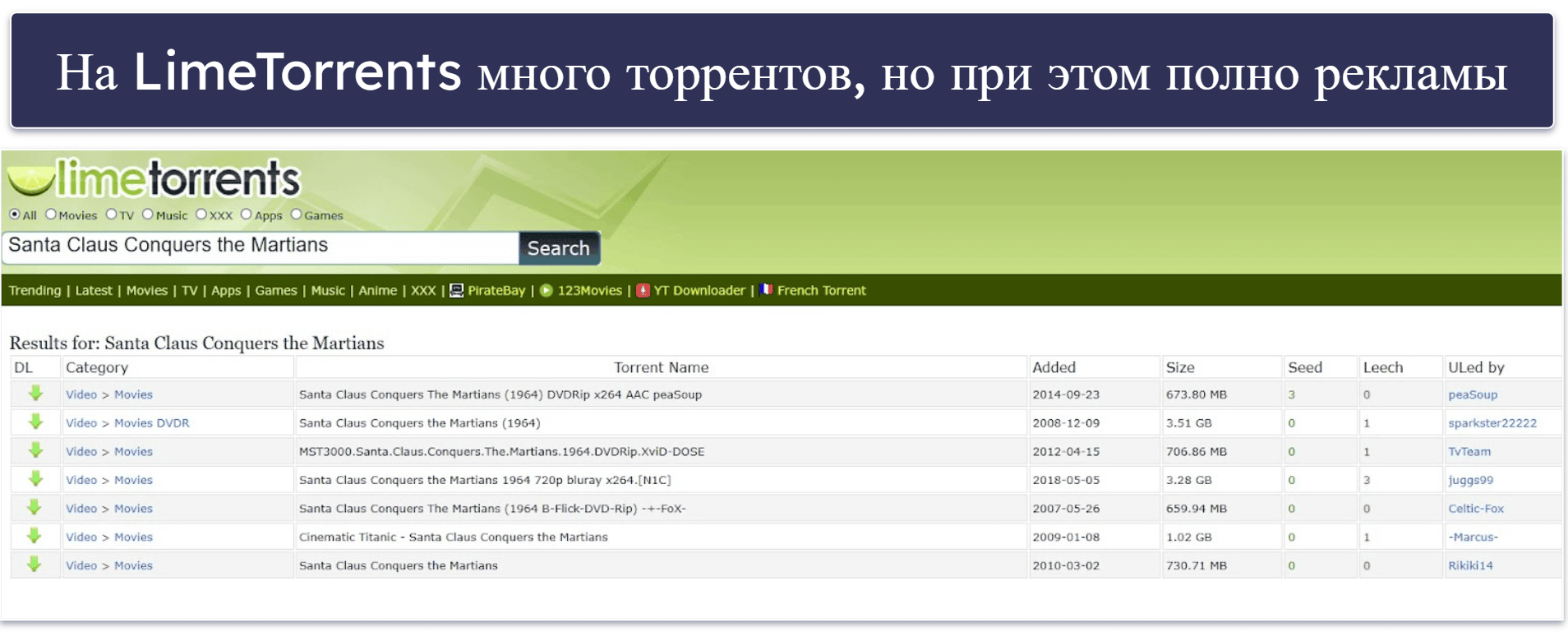Viewport: 1568px width, 637px height.
Task: Open Games in the green navigation bar
Action: pos(276,290)
